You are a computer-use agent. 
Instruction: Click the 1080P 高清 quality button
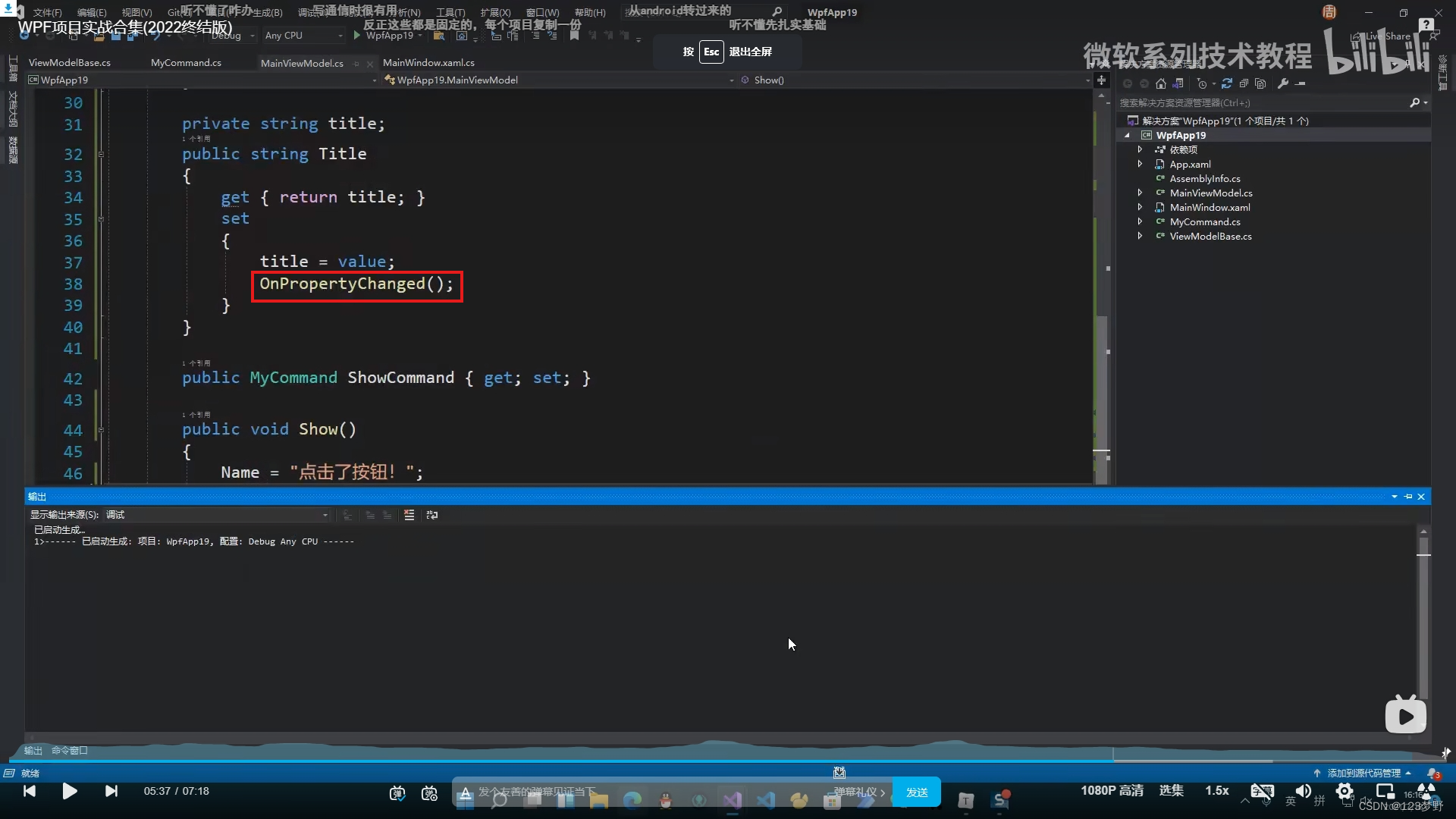pos(1111,790)
